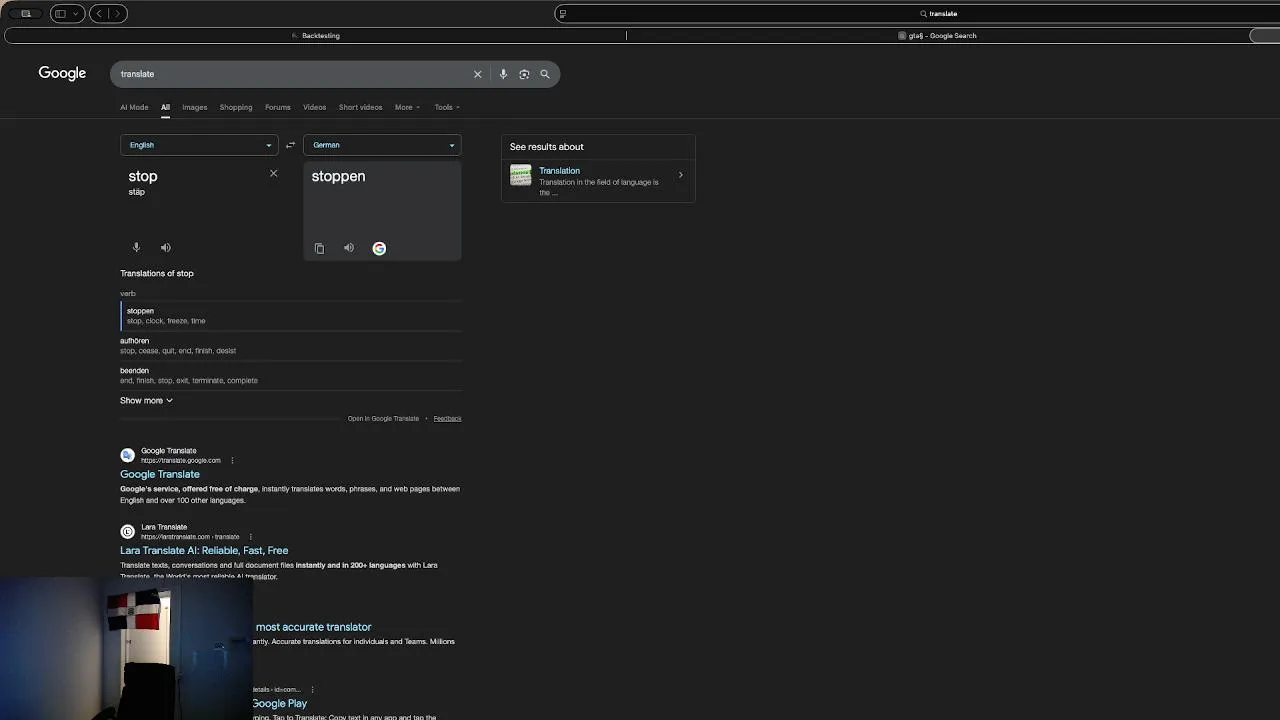Copy the translation 'stoppen'
Screen dimensions: 1280x720
tap(319, 248)
